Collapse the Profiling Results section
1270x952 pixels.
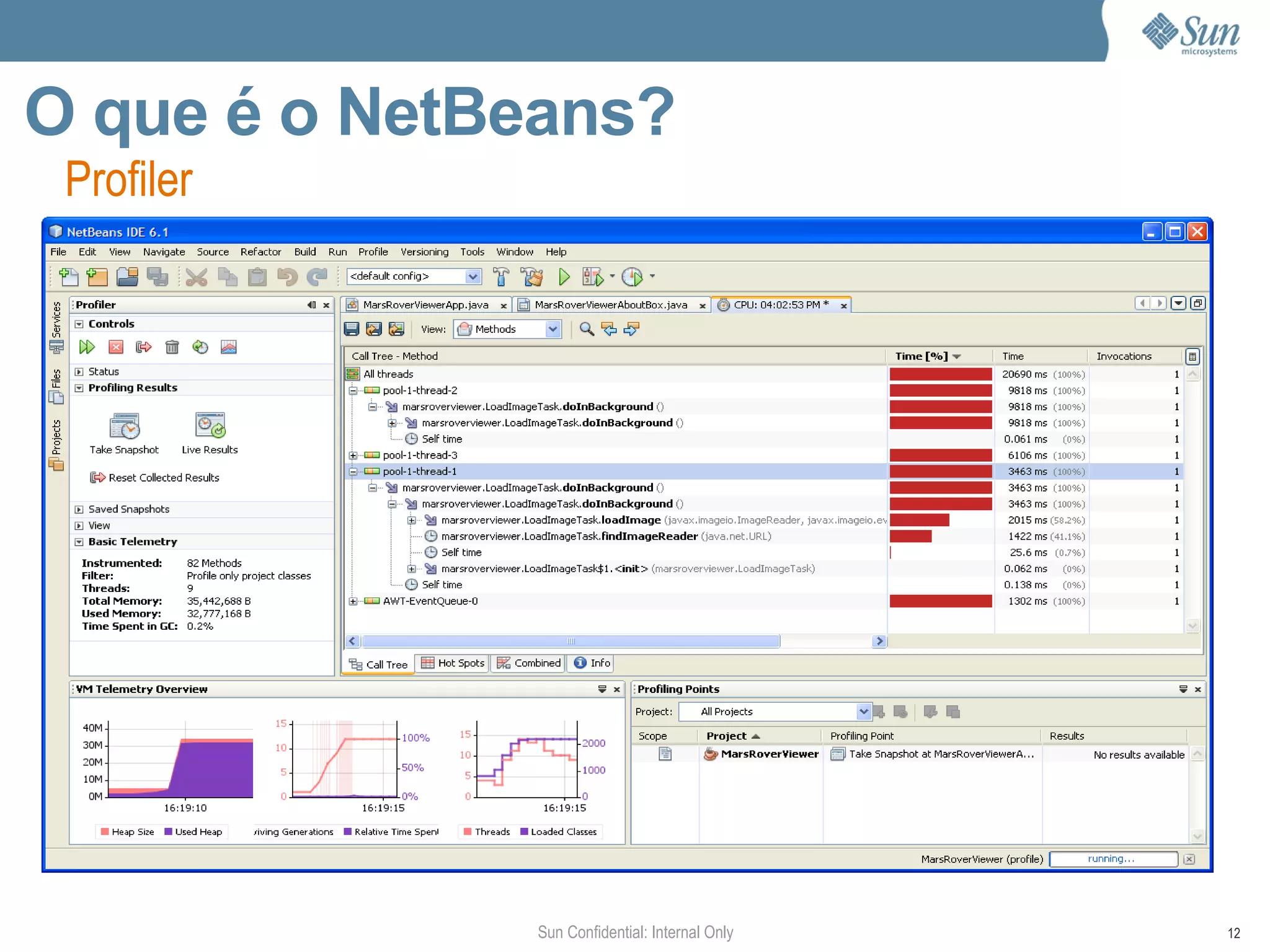click(x=79, y=388)
